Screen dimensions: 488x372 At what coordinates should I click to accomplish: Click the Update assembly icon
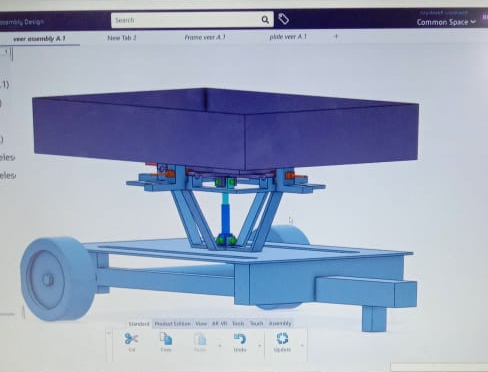tap(282, 338)
